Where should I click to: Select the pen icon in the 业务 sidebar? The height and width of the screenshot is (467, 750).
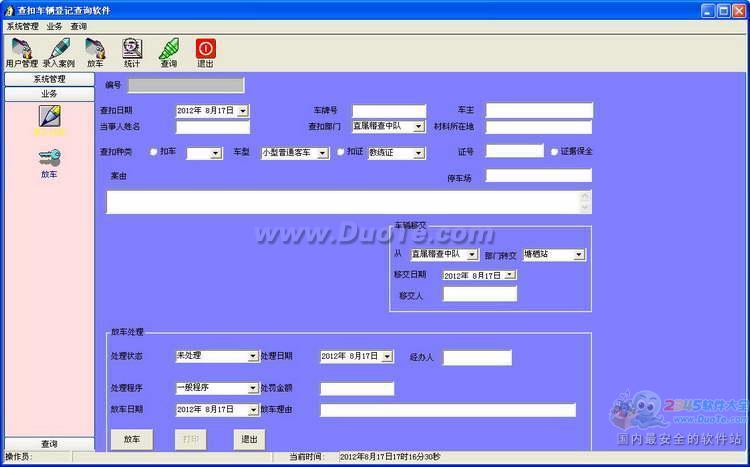[49, 118]
